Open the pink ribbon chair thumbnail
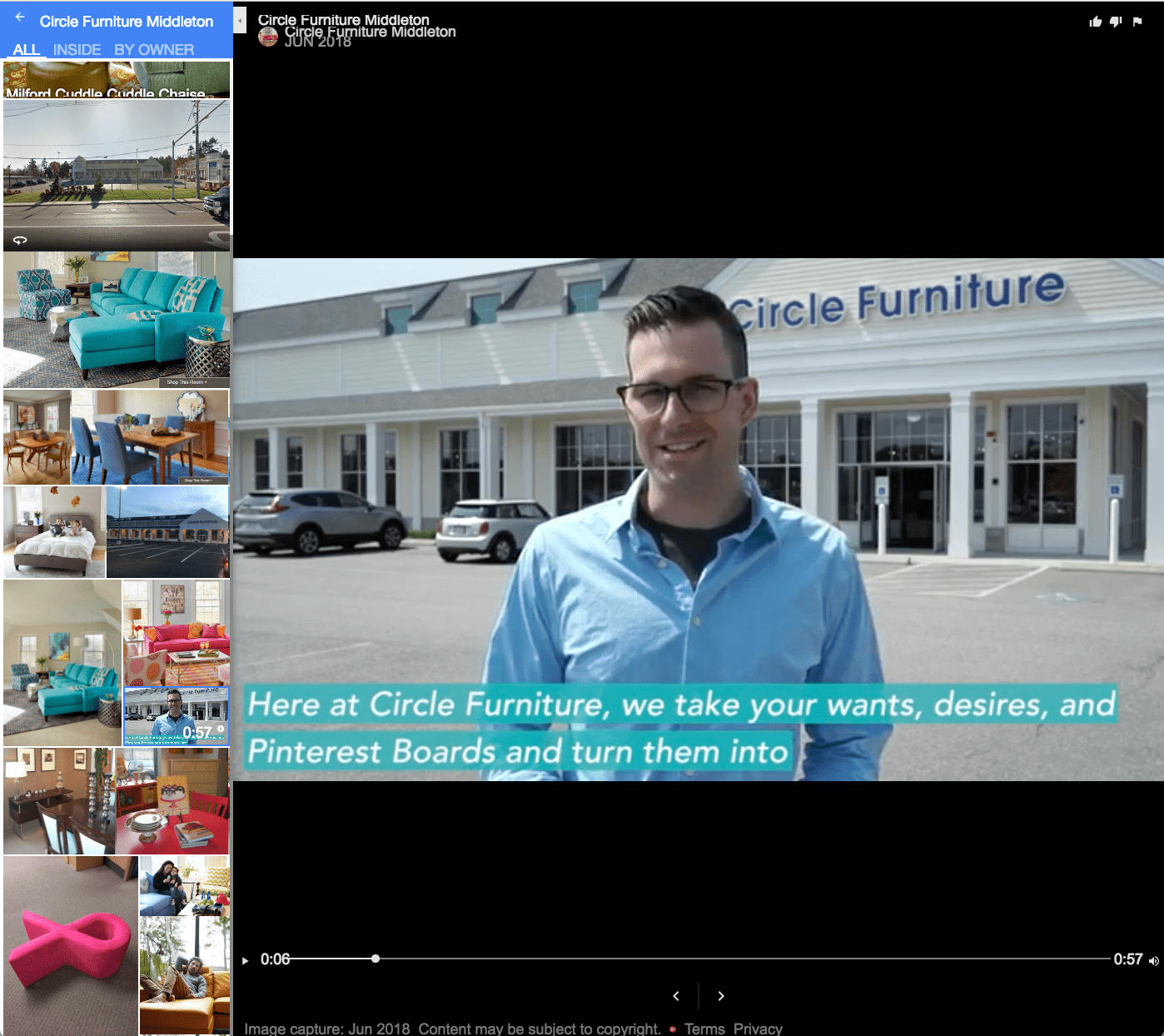Image resolution: width=1164 pixels, height=1036 pixels. click(x=71, y=945)
